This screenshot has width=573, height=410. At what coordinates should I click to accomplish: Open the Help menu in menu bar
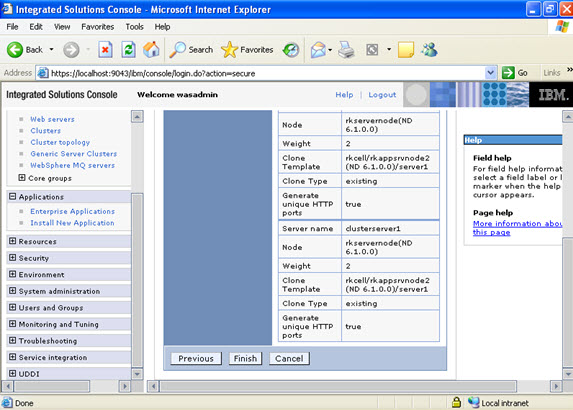tap(162, 27)
